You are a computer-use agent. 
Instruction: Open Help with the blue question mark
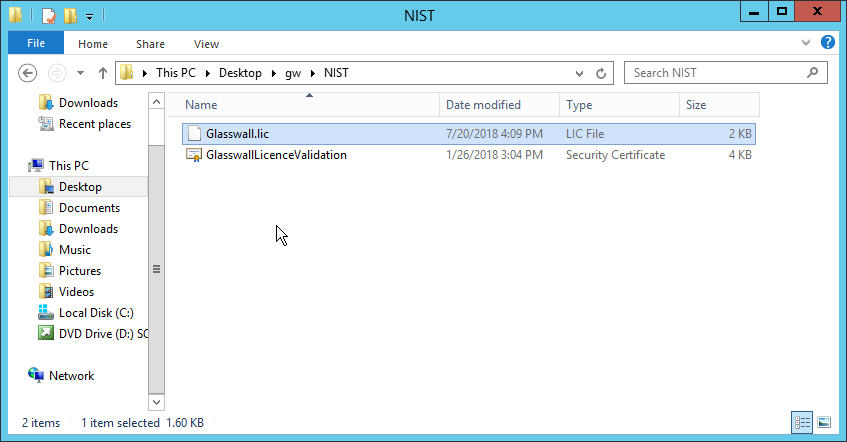click(828, 43)
